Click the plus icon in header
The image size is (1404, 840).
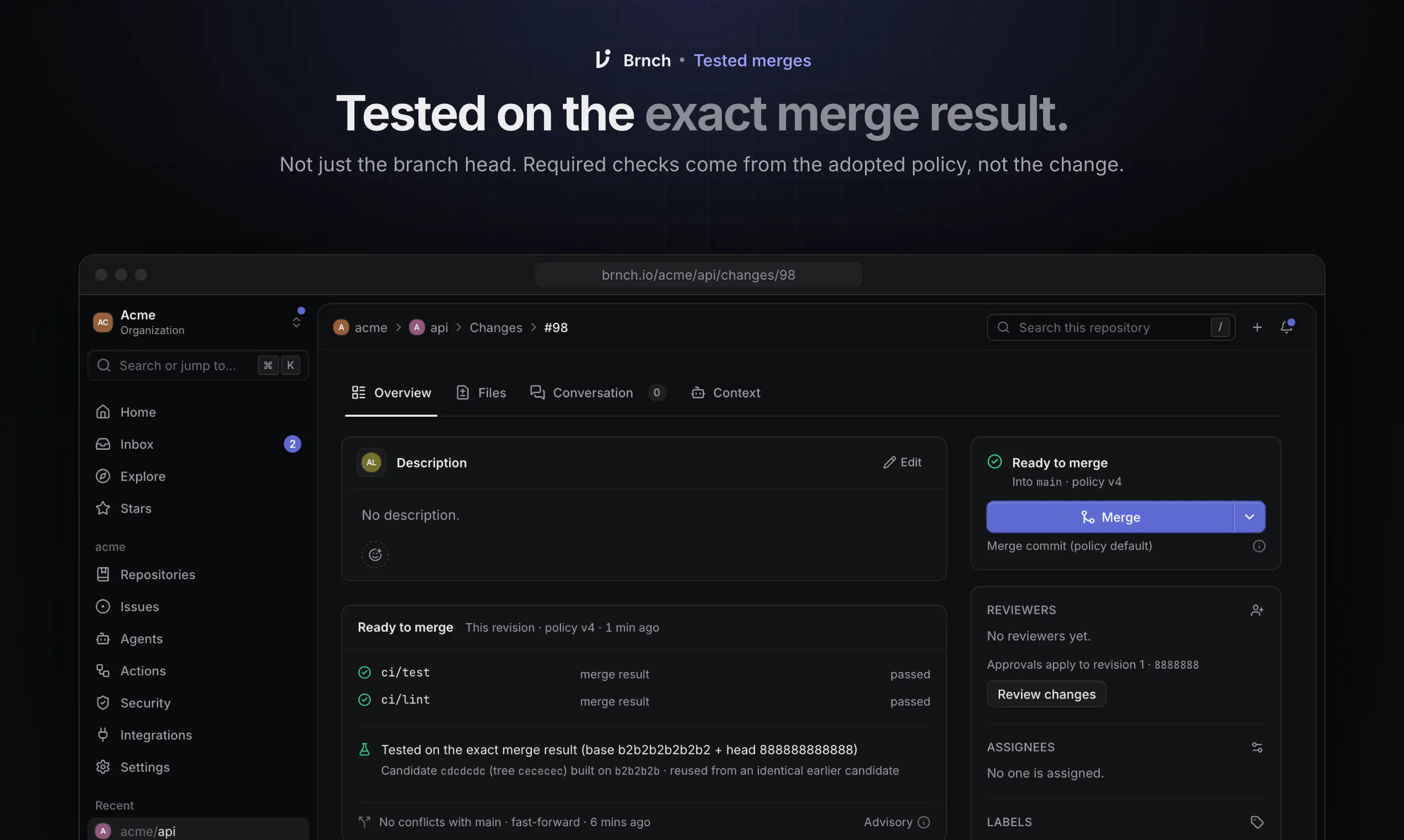click(1257, 327)
